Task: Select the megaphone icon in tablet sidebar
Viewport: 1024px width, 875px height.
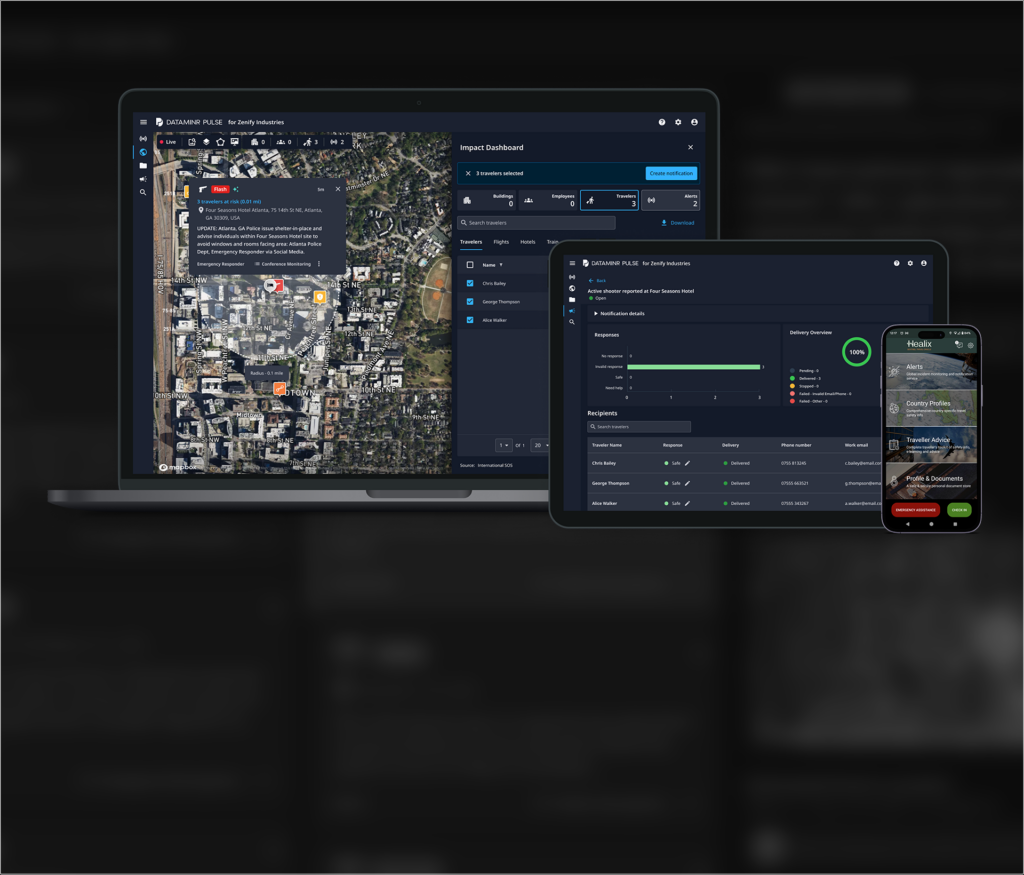Action: (572, 311)
